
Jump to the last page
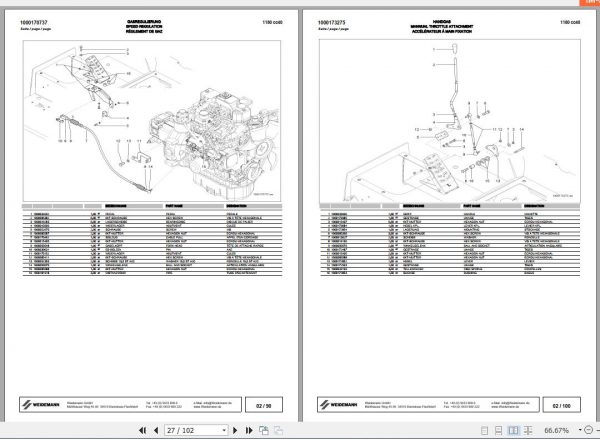point(249,430)
